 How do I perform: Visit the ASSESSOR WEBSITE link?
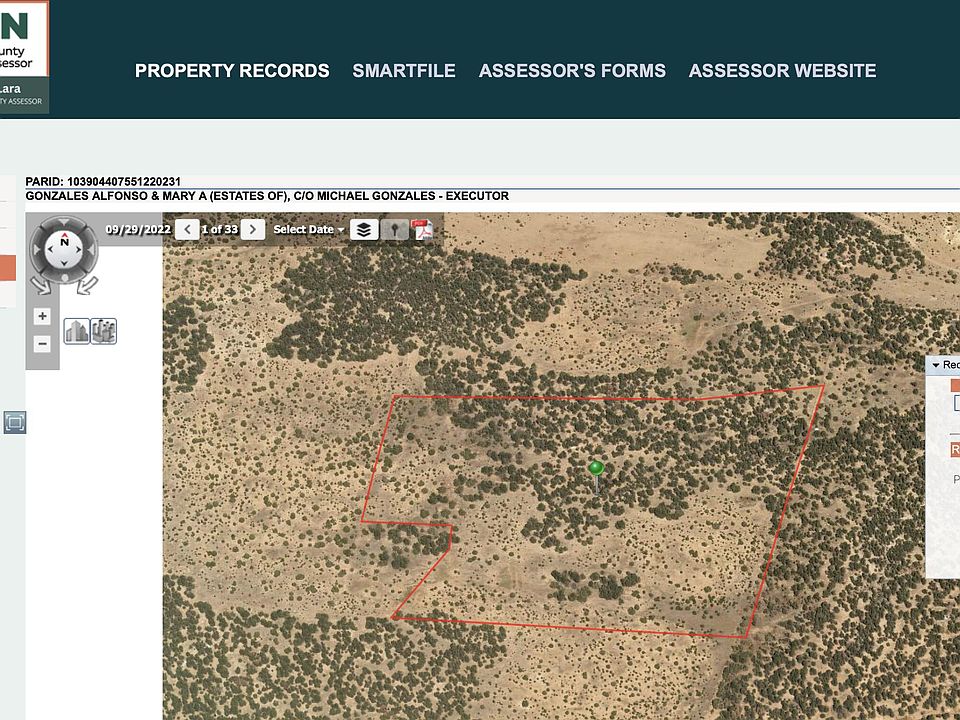coord(782,70)
